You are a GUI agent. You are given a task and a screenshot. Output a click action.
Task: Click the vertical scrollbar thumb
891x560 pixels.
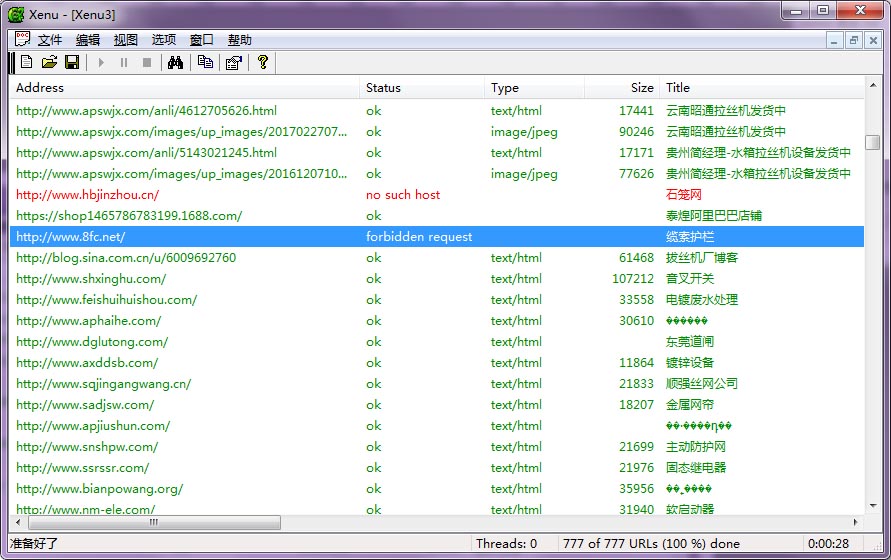pyautogui.click(x=873, y=142)
